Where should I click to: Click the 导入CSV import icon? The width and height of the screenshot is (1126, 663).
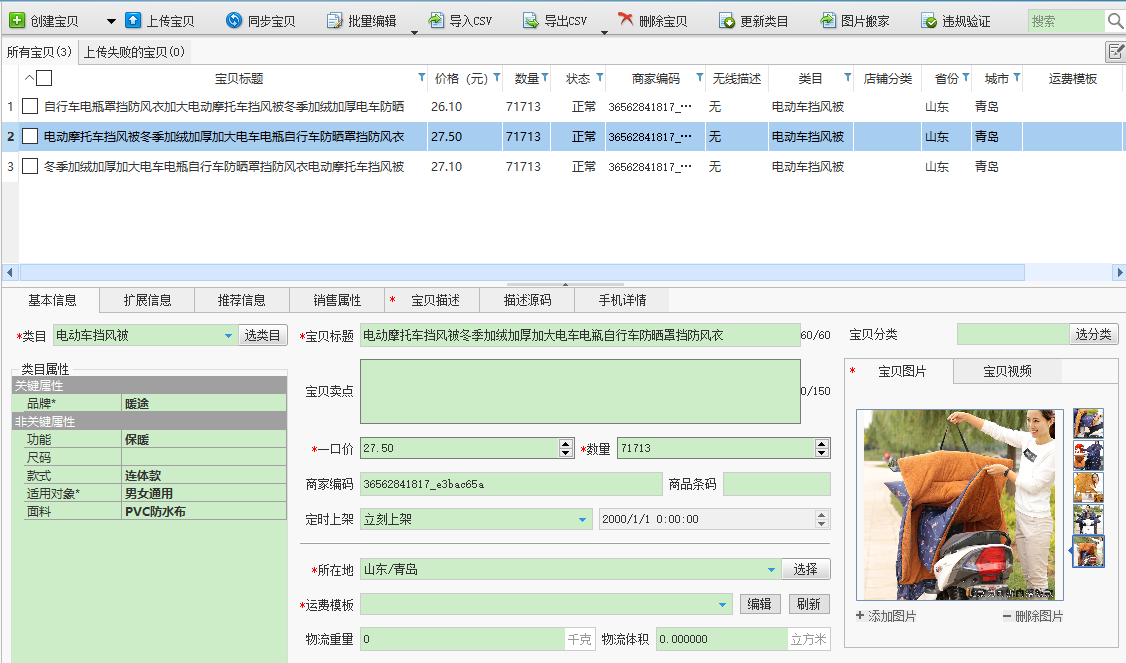[436, 21]
